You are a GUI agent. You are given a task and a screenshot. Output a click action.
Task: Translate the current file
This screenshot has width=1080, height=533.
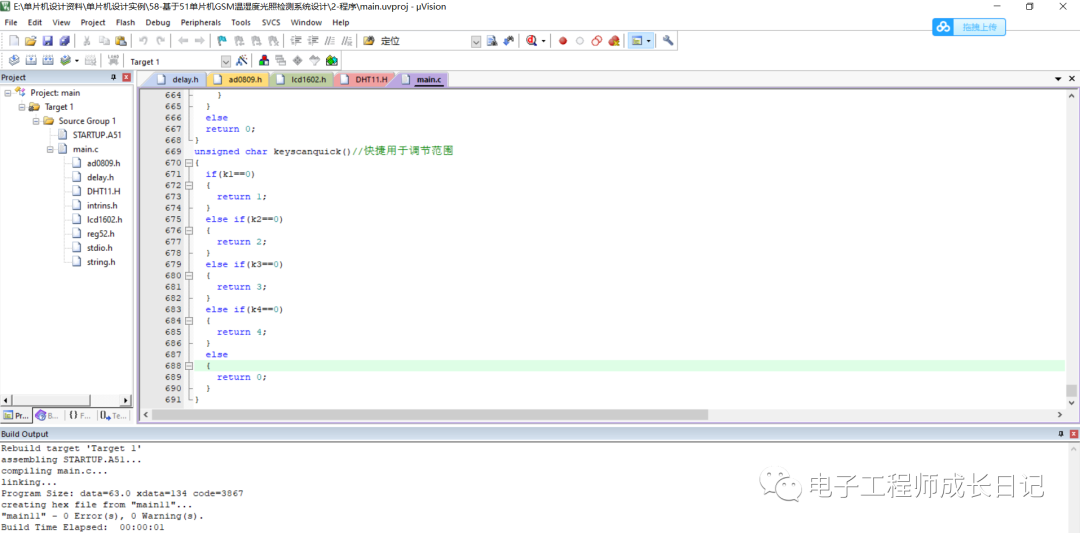13,61
